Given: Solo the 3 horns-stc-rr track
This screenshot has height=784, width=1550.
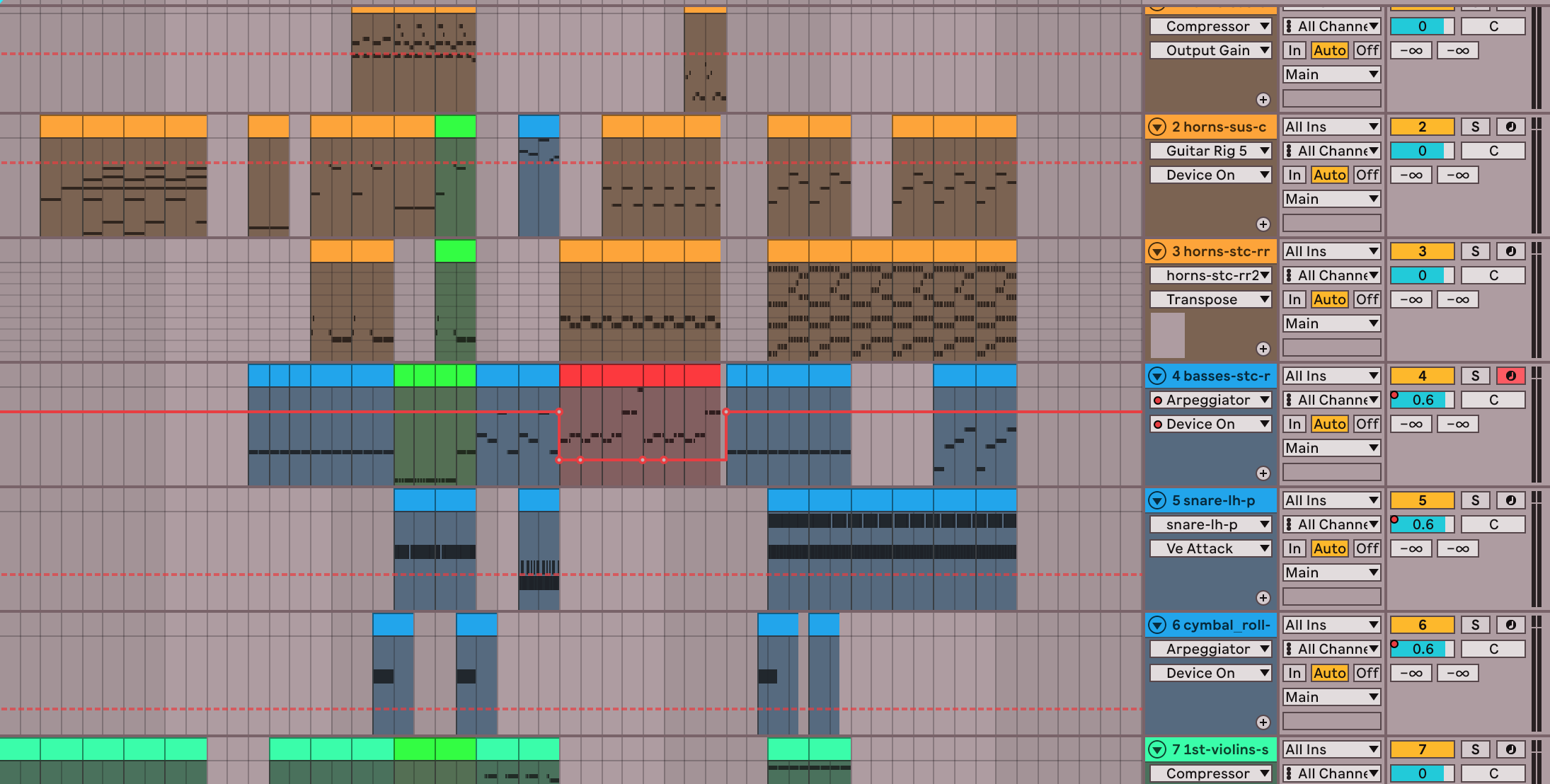Looking at the screenshot, I should (1475, 251).
